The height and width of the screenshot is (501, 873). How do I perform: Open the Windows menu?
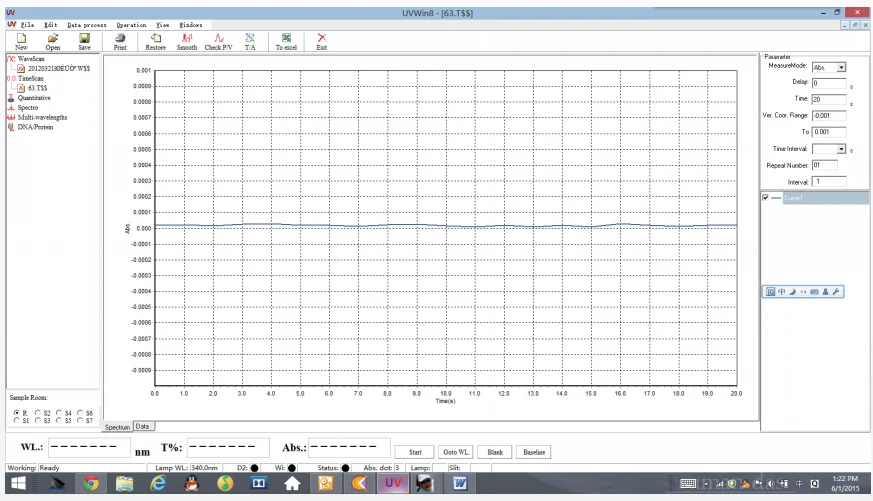[191, 25]
